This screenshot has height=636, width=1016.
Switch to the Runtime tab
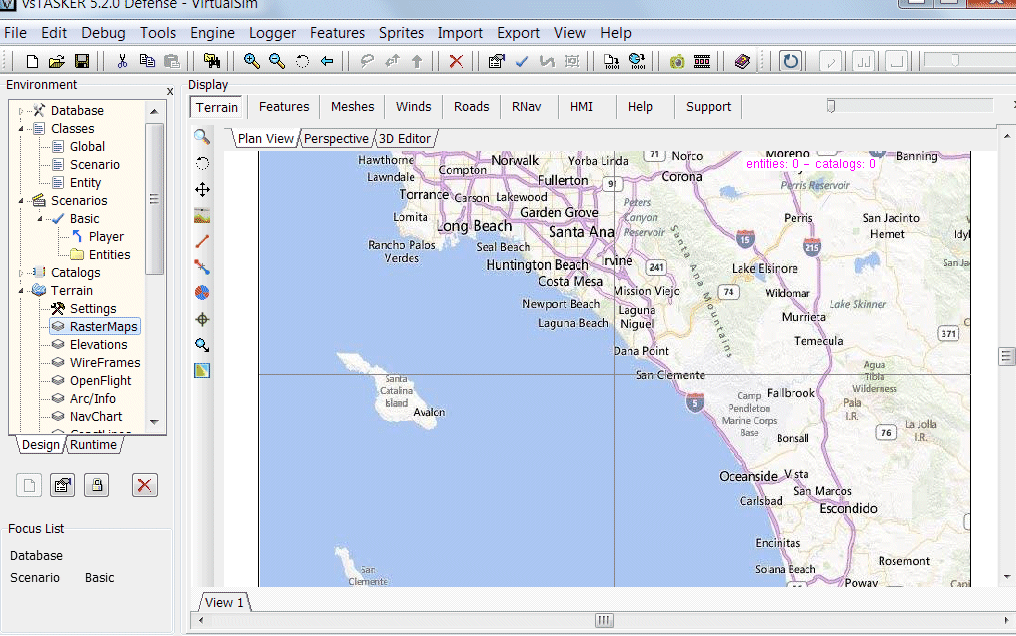tap(93, 445)
